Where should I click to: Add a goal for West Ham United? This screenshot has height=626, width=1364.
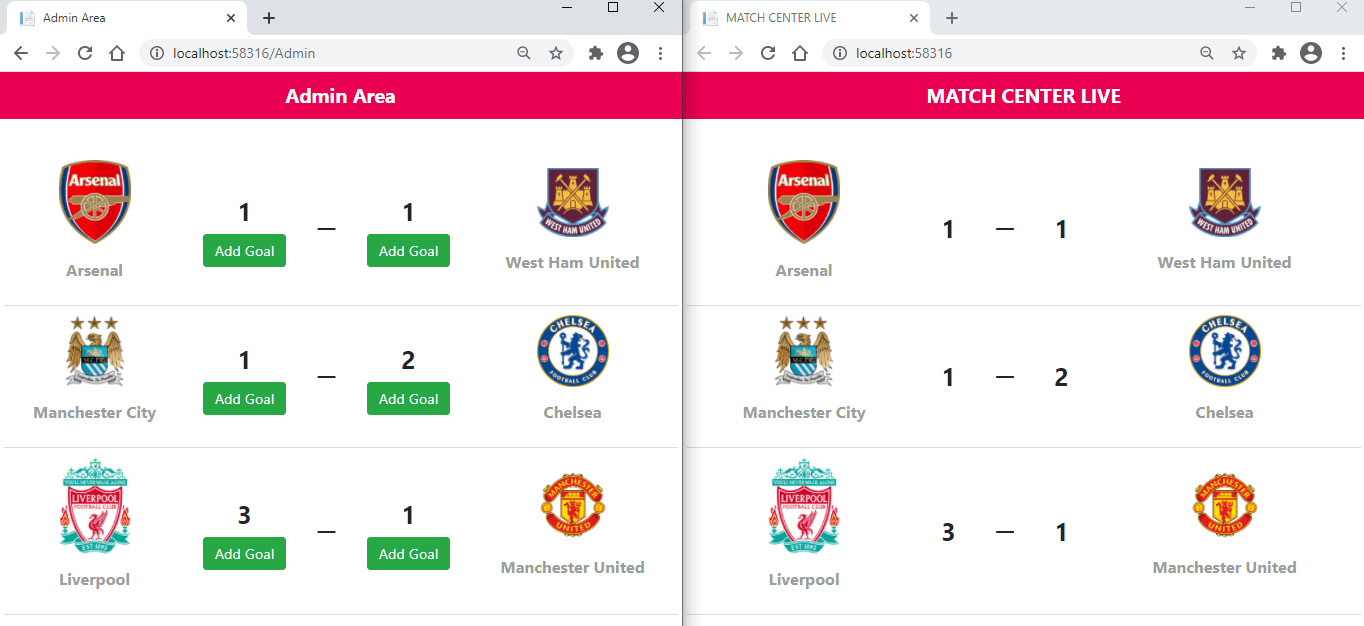click(x=408, y=251)
